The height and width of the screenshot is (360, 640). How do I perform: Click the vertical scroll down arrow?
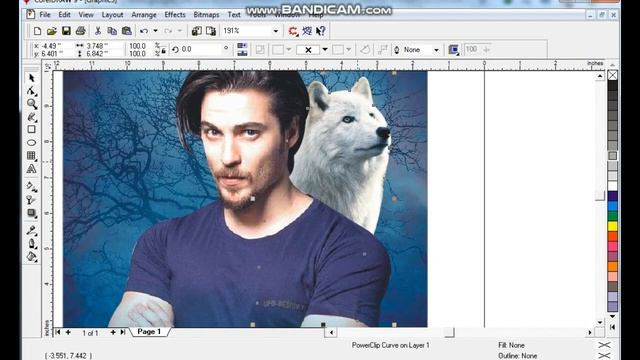coord(600,322)
